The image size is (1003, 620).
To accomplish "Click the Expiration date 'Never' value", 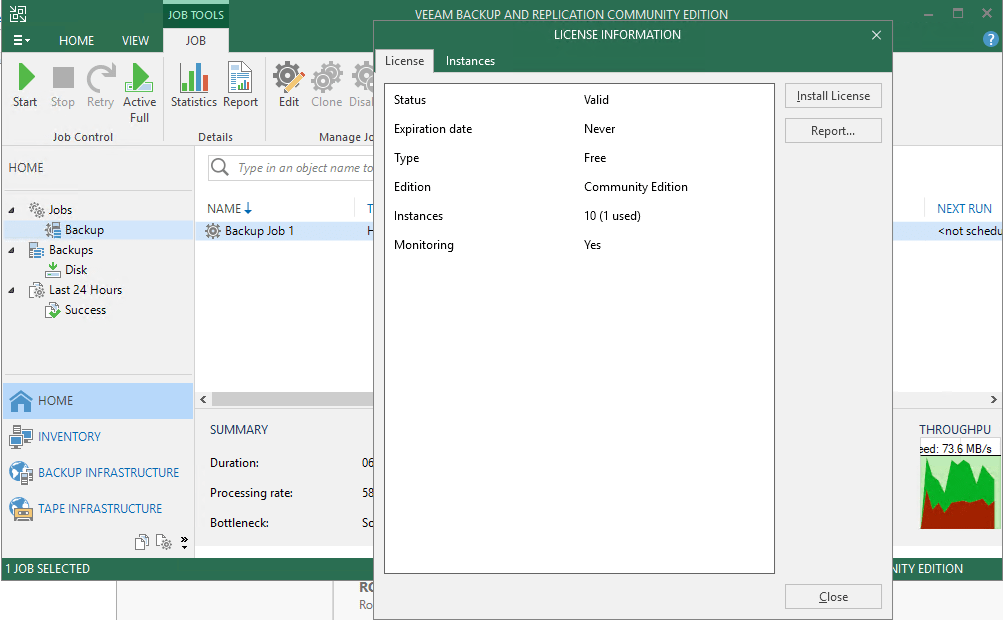I will click(x=599, y=129).
